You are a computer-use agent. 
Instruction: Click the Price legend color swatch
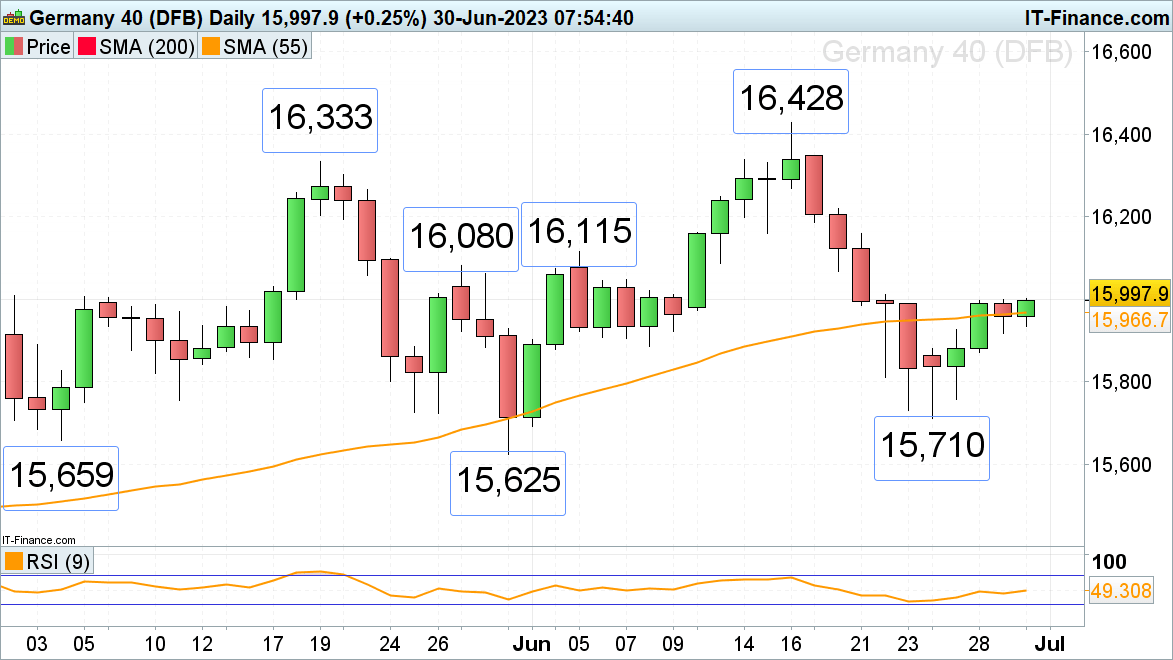(13, 46)
